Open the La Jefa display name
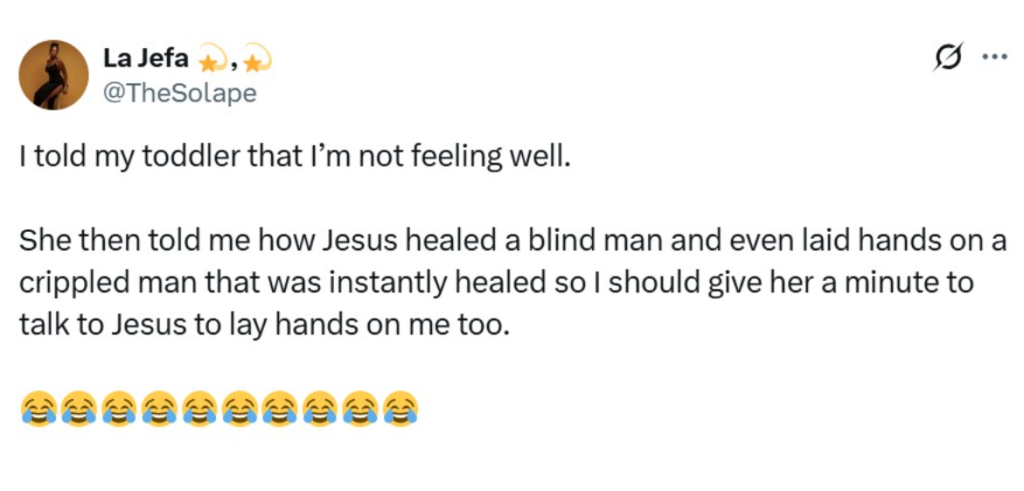This screenshot has width=1024, height=491. (x=141, y=60)
